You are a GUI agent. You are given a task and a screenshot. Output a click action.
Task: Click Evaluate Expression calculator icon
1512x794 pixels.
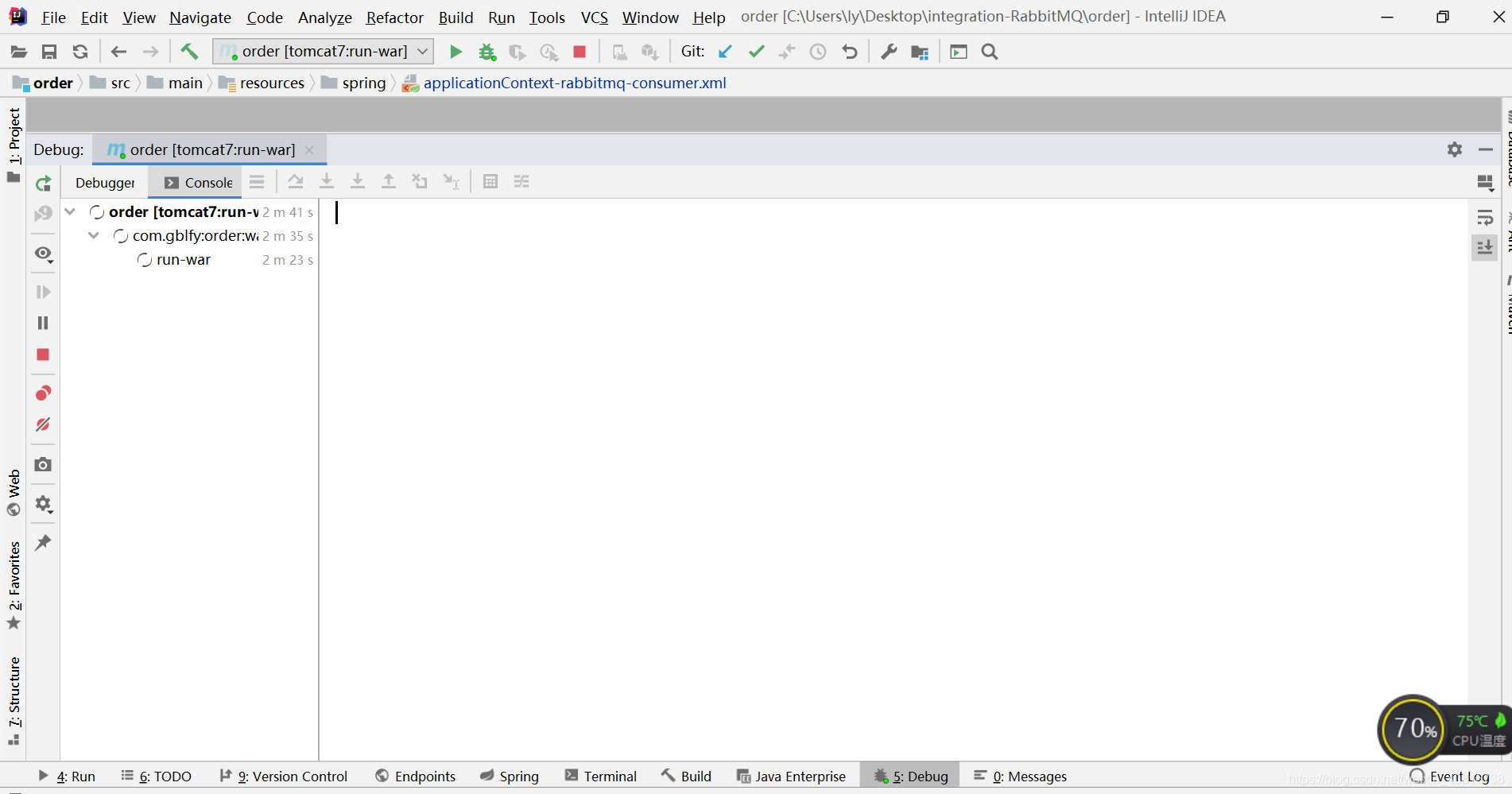490,182
